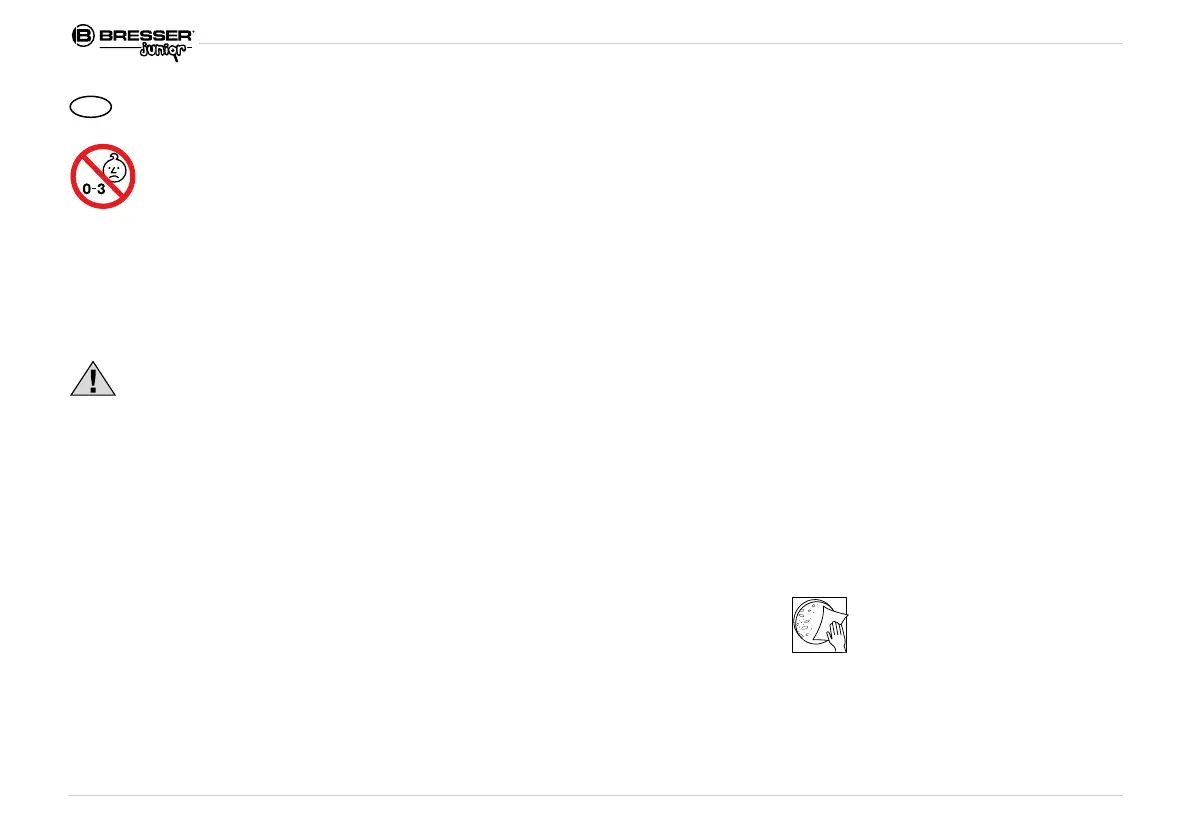The width and height of the screenshot is (1191, 839).
Task: Click the empty oval language badge
Action: pyautogui.click(x=90, y=106)
